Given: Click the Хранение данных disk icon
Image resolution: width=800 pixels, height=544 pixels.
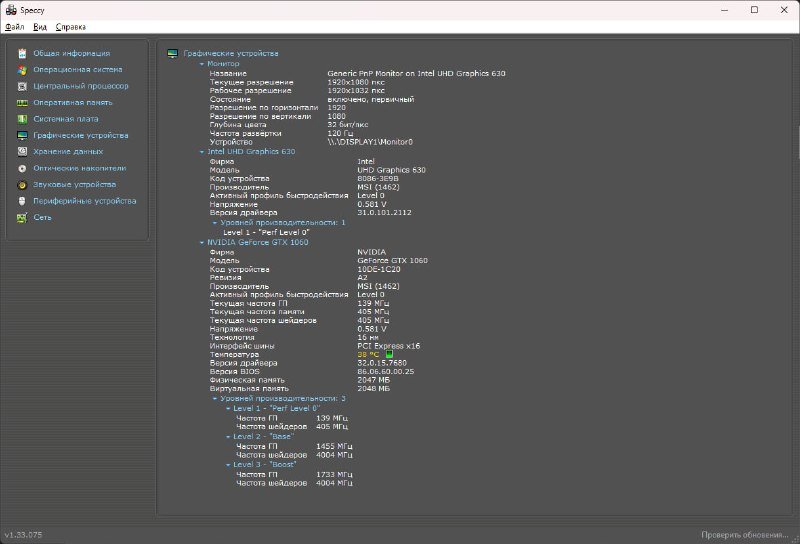Looking at the screenshot, I should tap(22, 152).
